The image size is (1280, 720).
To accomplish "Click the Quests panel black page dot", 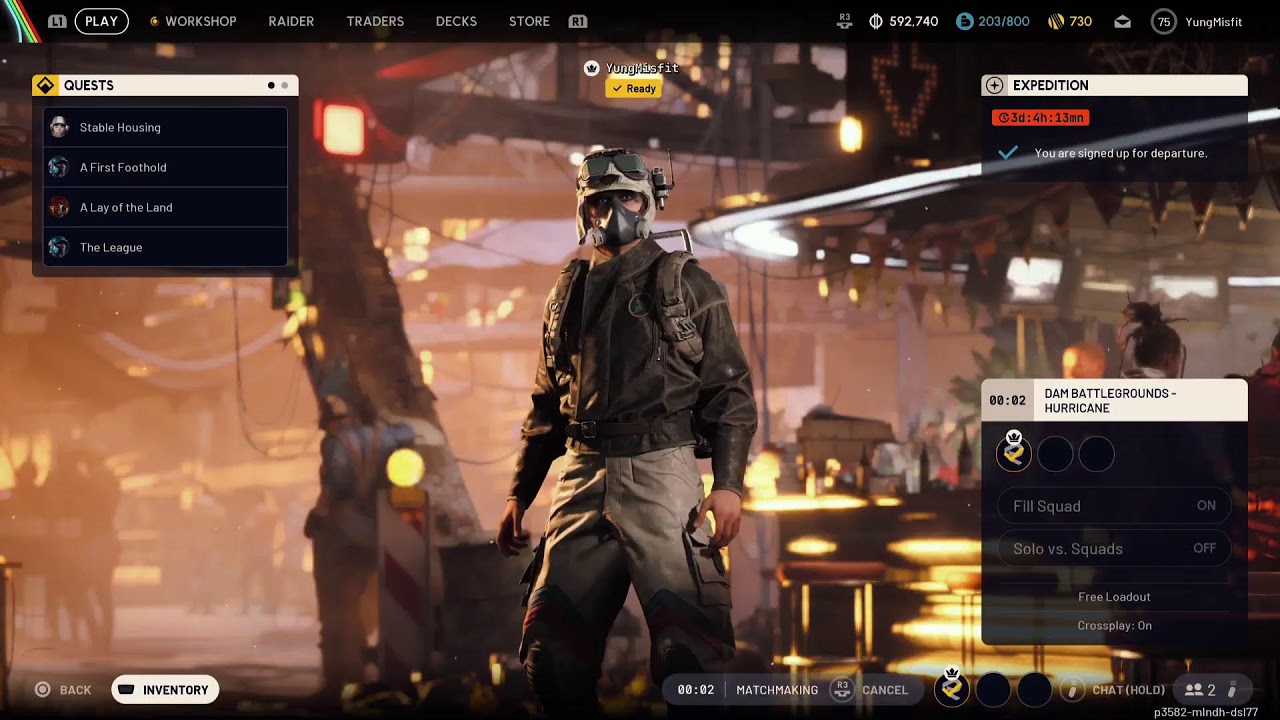I will [271, 86].
